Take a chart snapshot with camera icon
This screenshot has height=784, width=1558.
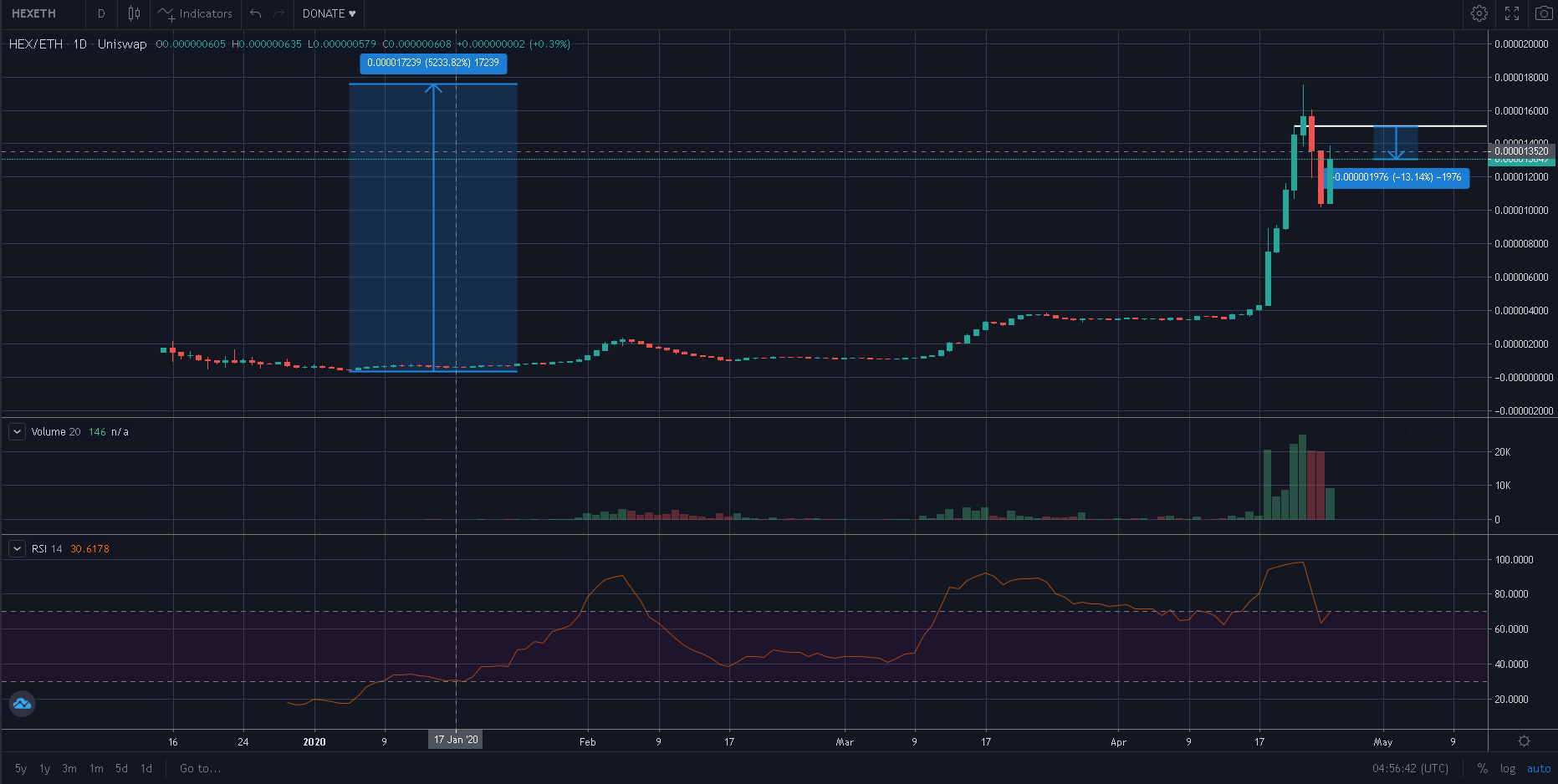pyautogui.click(x=1544, y=13)
